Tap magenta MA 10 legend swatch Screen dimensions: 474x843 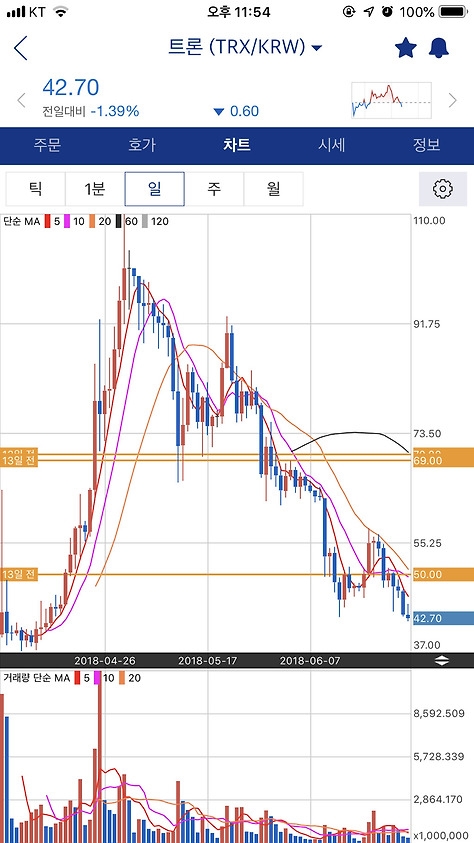coord(68,221)
